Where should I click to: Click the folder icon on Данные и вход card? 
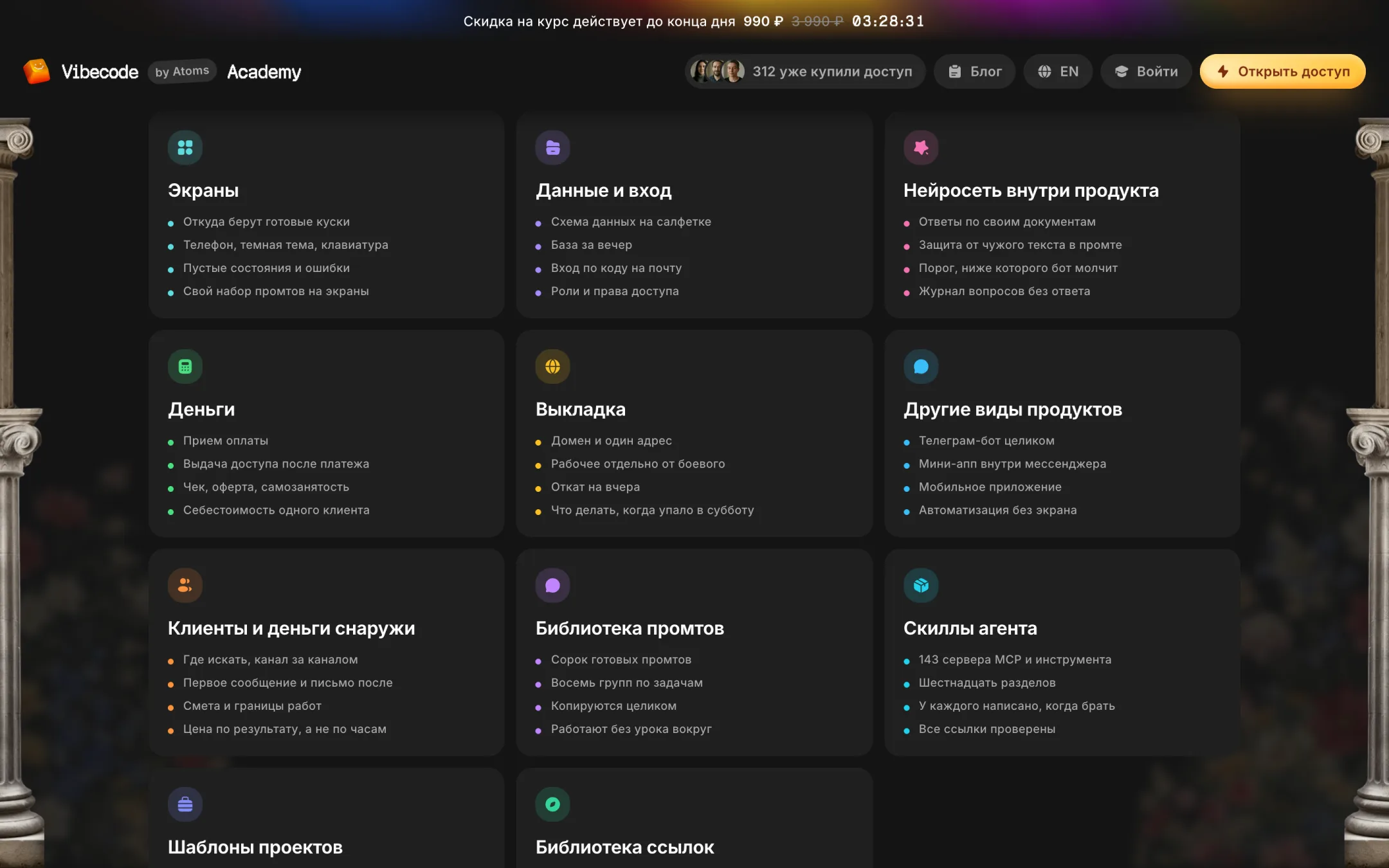click(x=553, y=148)
